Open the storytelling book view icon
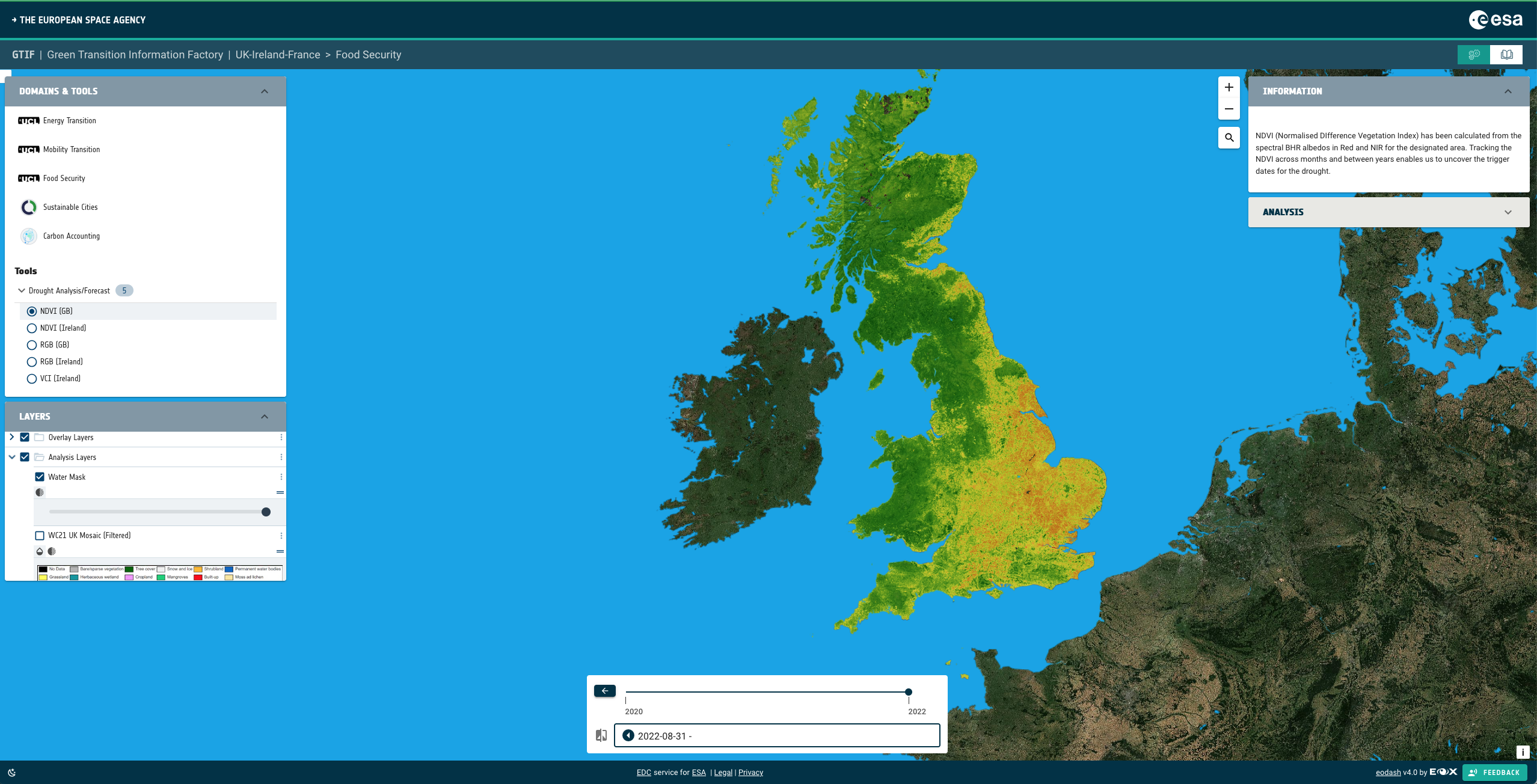The height and width of the screenshot is (784, 1537). point(1506,55)
